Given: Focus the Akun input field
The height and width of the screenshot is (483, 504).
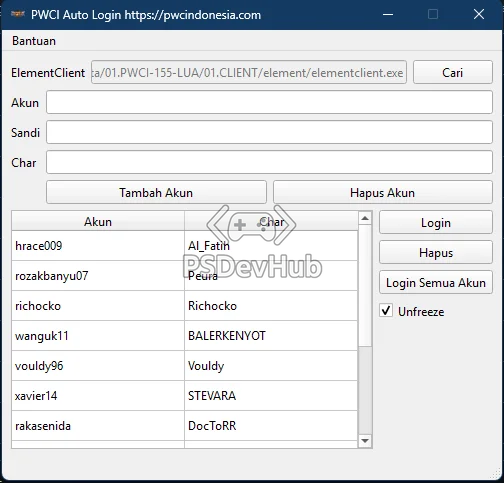Looking at the screenshot, I should point(269,102).
